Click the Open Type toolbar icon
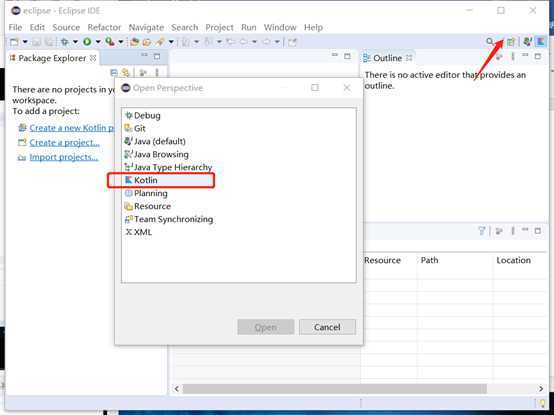The height and width of the screenshot is (415, 554). [x=160, y=42]
